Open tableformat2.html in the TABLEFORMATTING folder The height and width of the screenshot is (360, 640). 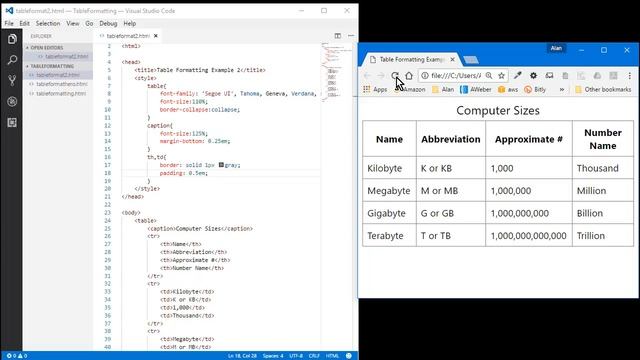pos(58,75)
